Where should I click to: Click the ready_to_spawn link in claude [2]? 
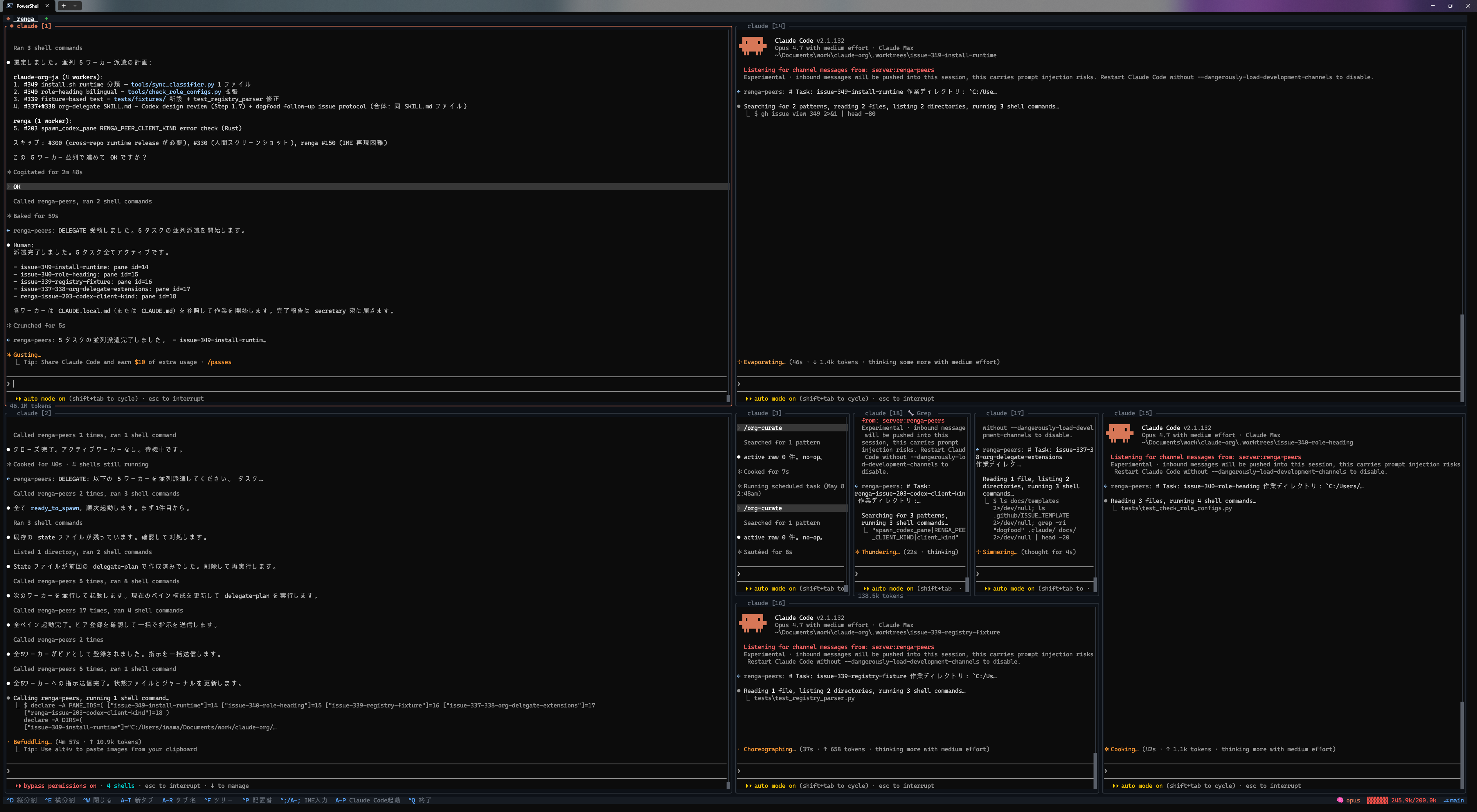(55, 508)
